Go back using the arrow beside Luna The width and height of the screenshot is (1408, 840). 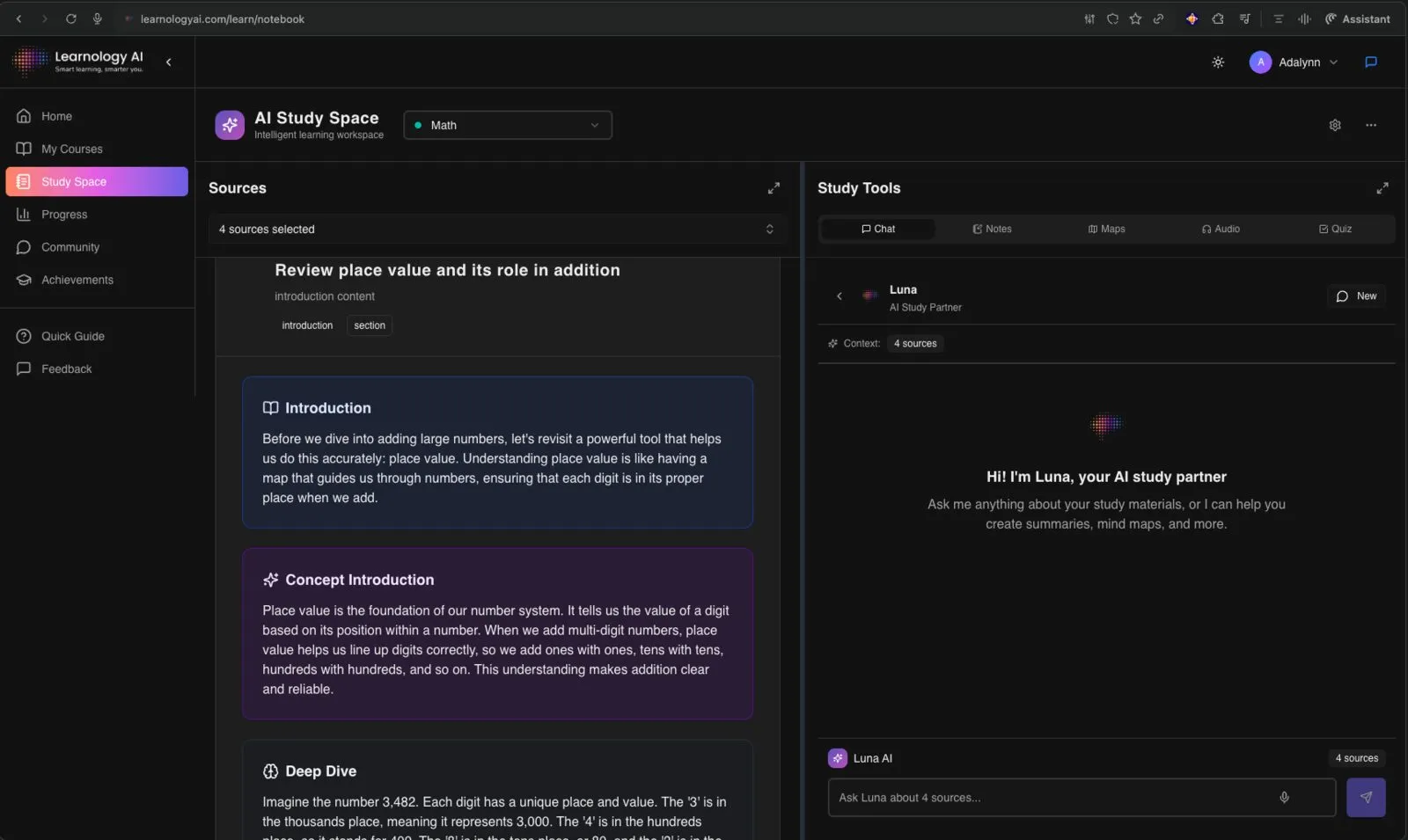[840, 296]
